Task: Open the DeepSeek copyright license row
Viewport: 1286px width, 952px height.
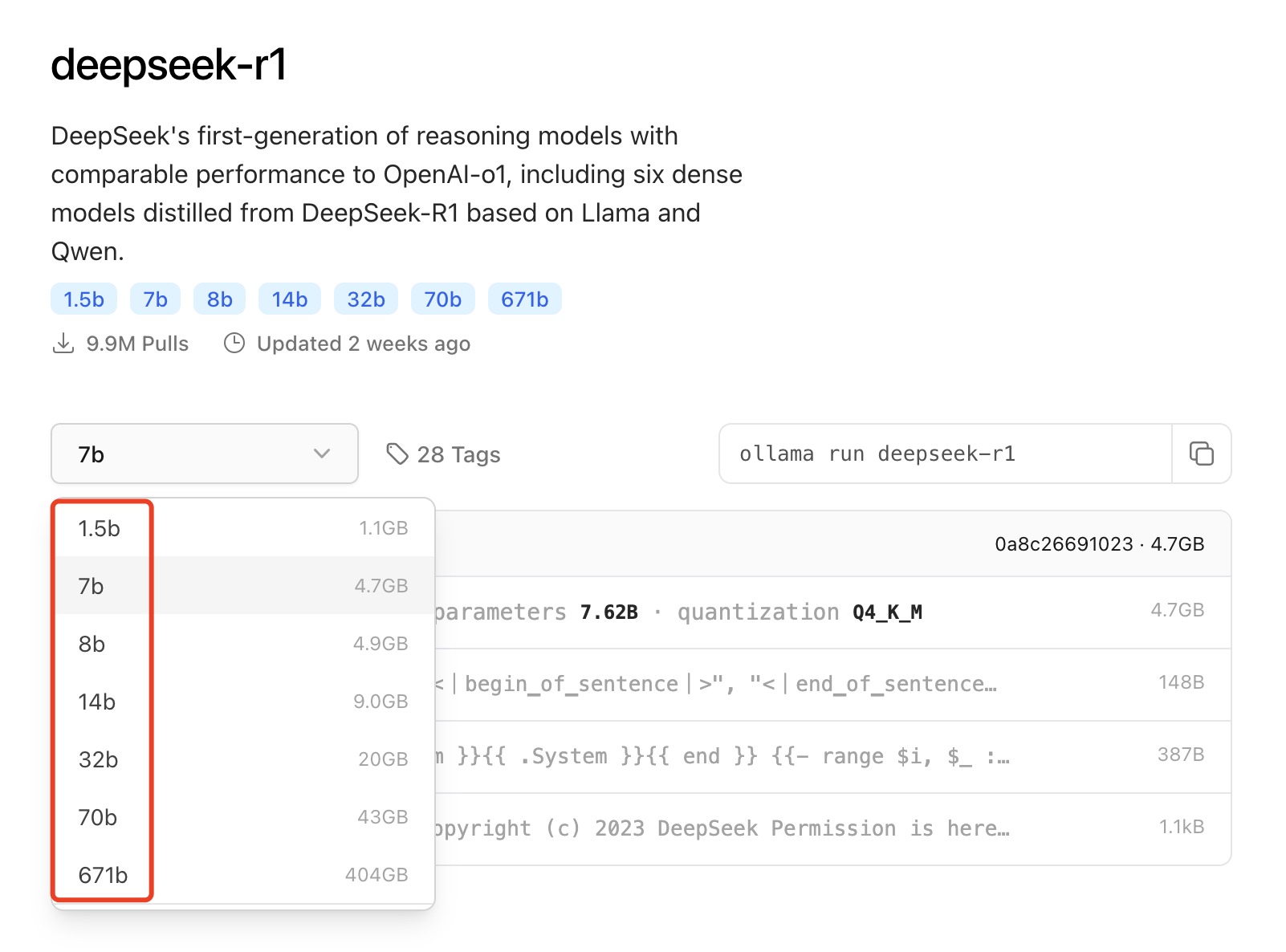Action: coord(832,829)
